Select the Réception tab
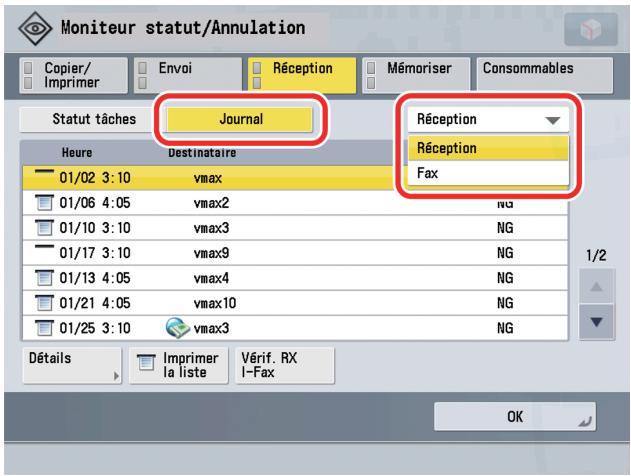Image resolution: width=631 pixels, height=476 pixels. click(x=302, y=75)
